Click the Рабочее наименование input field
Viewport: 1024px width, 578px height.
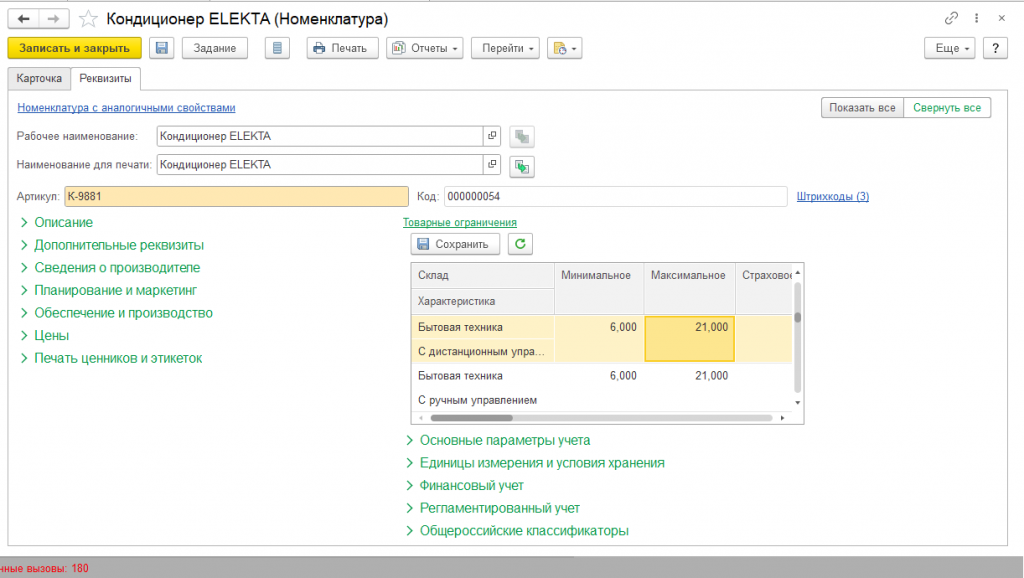tap(320, 136)
